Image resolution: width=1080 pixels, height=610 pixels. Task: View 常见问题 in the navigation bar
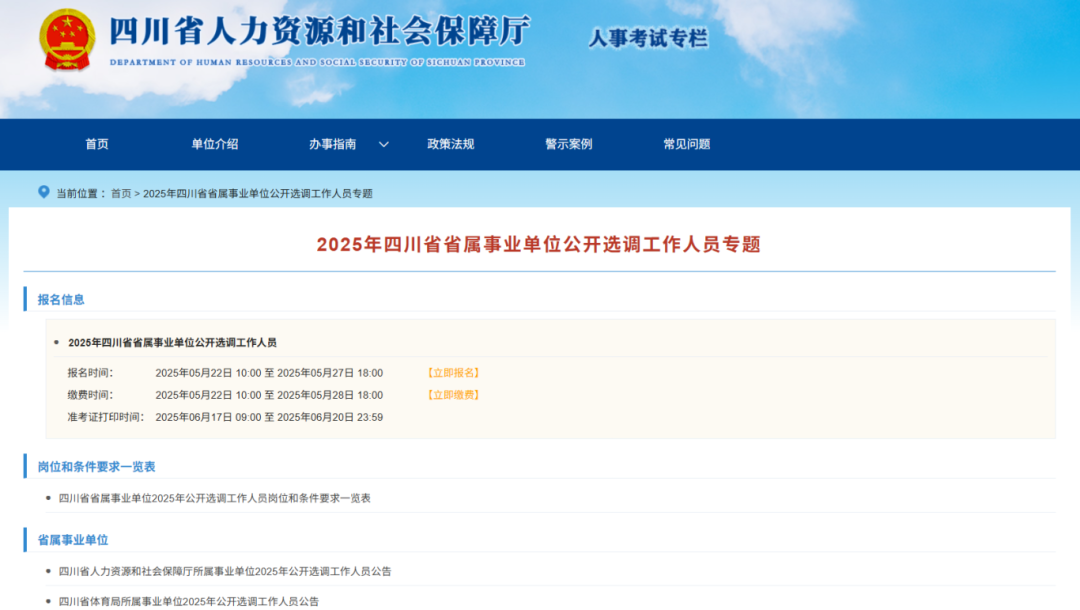coord(686,144)
